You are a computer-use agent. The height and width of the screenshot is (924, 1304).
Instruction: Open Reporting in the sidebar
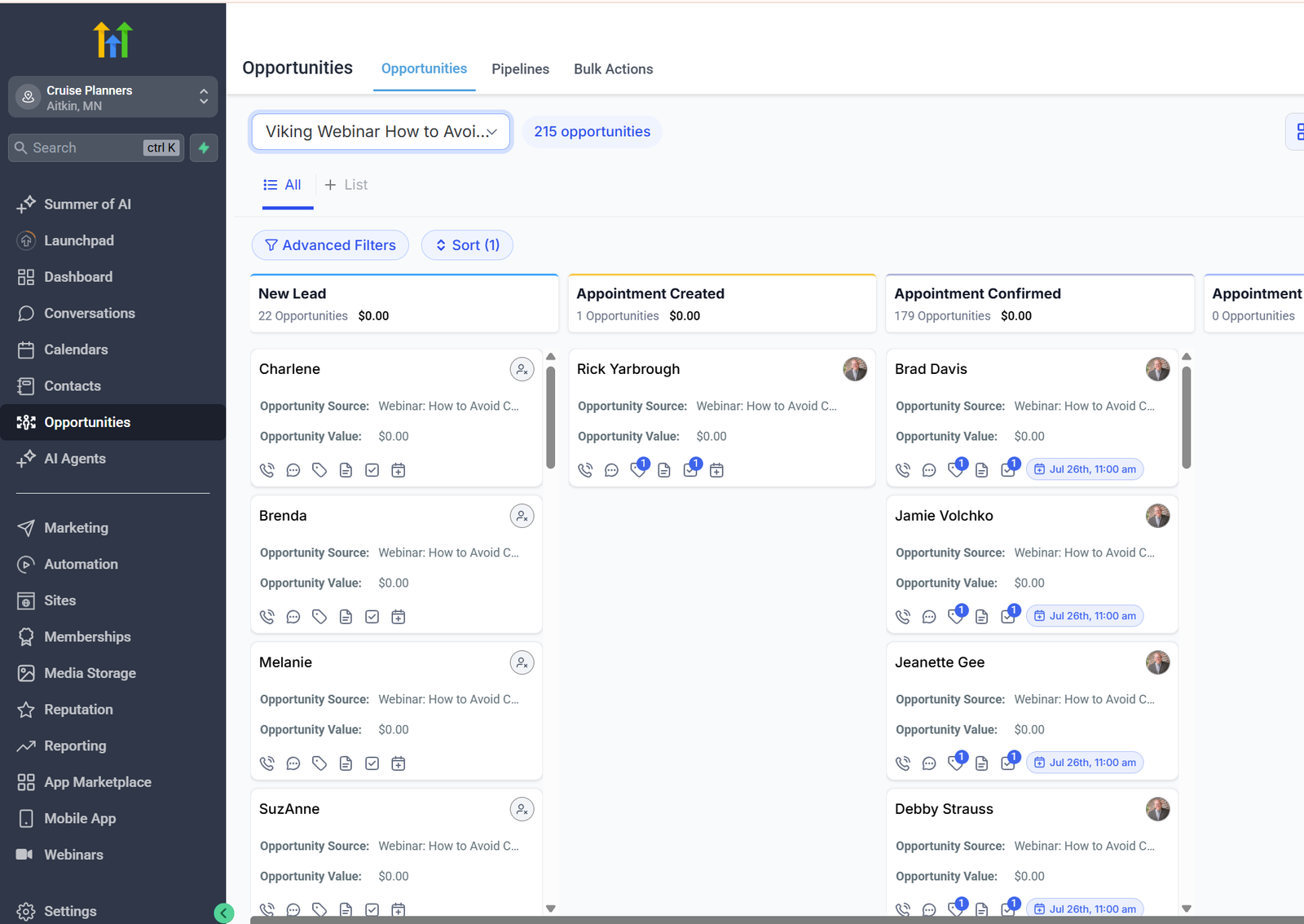113,746
